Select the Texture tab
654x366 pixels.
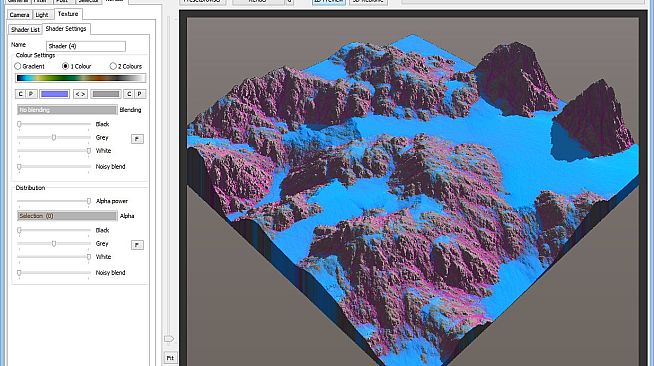click(68, 14)
